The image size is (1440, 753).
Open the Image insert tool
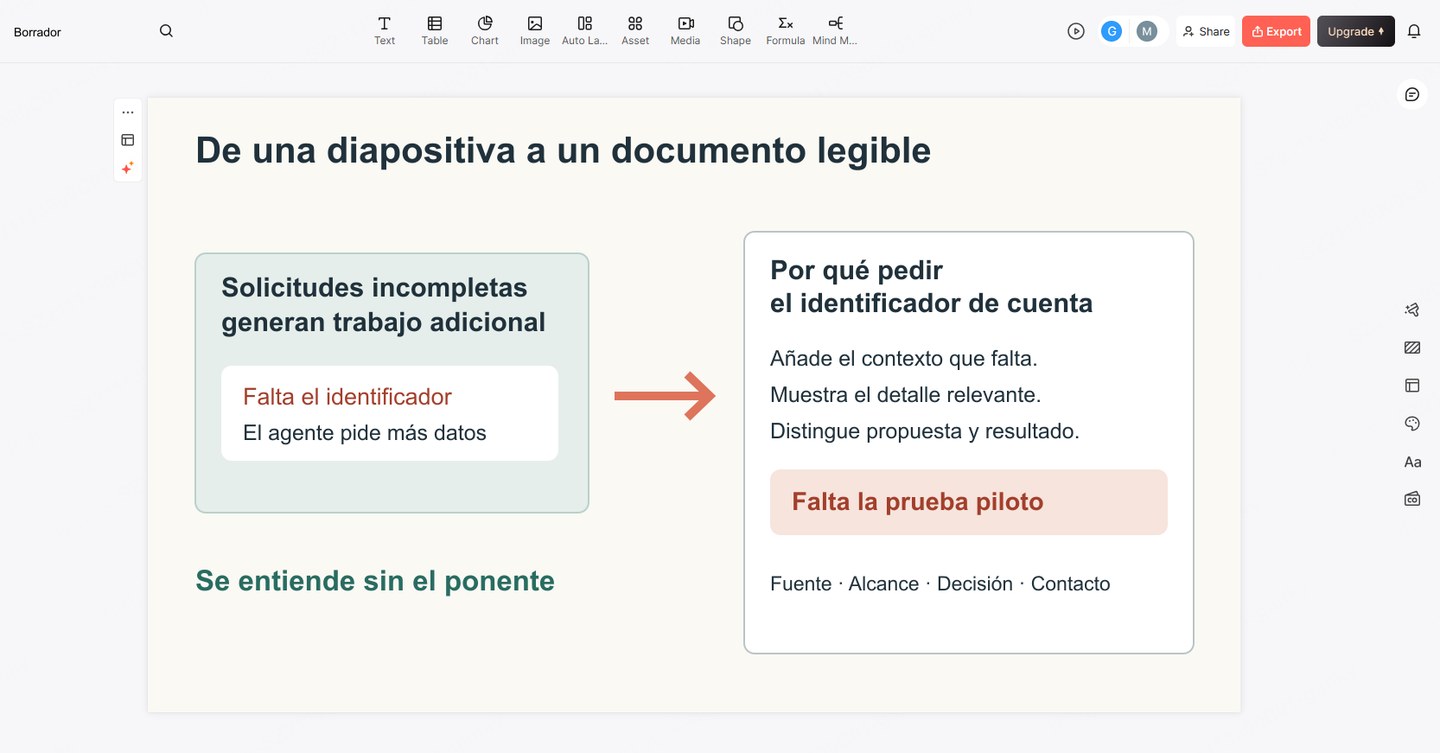pyautogui.click(x=535, y=31)
